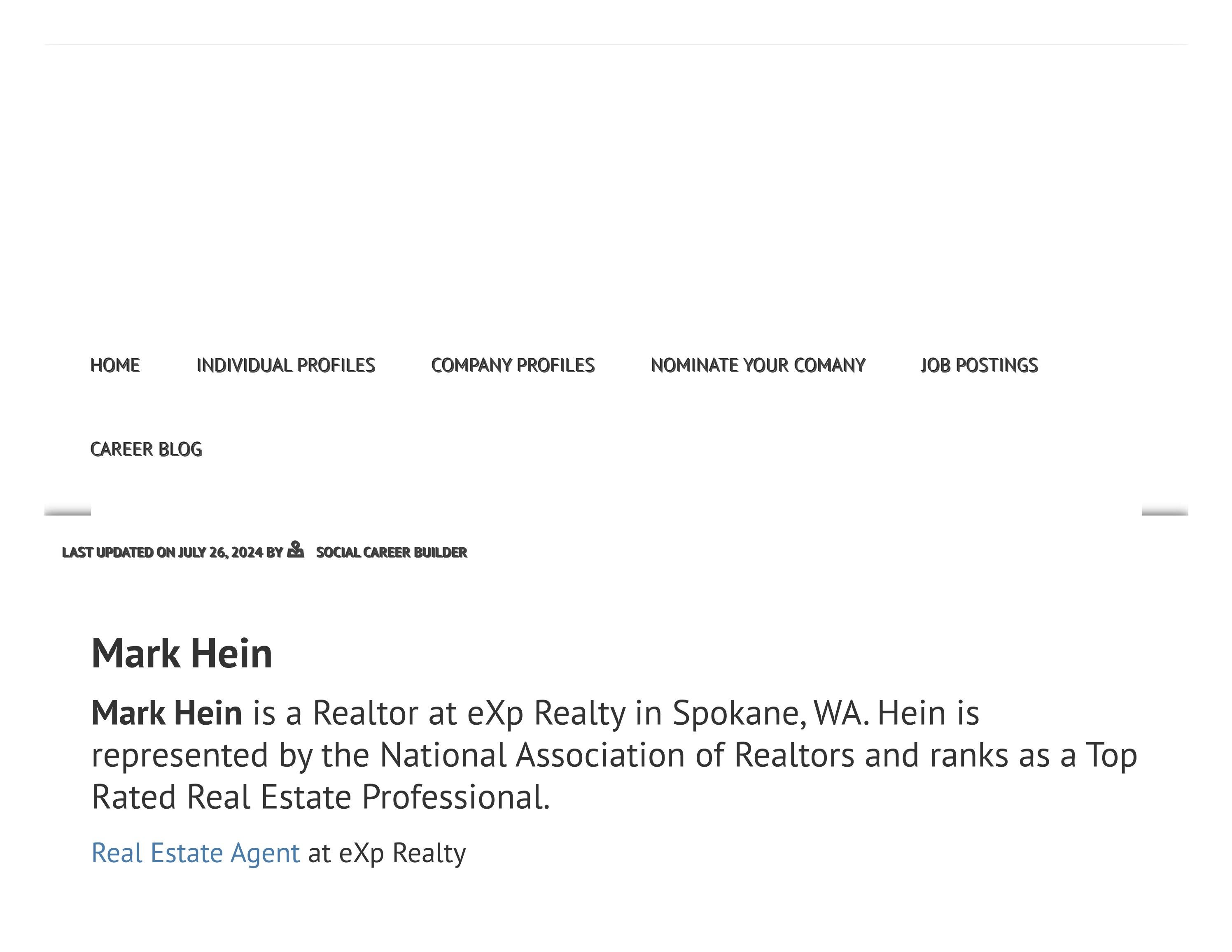The height and width of the screenshot is (952, 1232).
Task: Open the Real Estate Agent link
Action: (196, 853)
